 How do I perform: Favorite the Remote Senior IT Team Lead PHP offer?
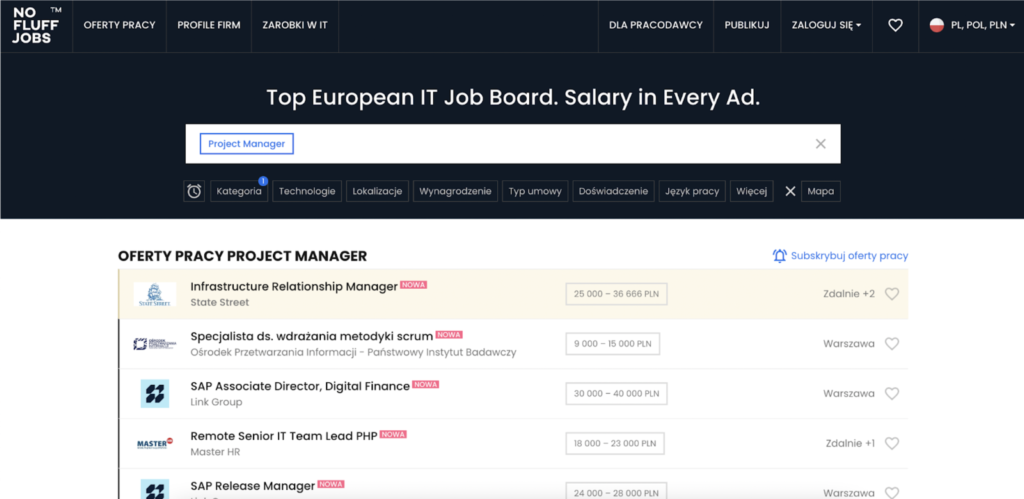click(892, 443)
